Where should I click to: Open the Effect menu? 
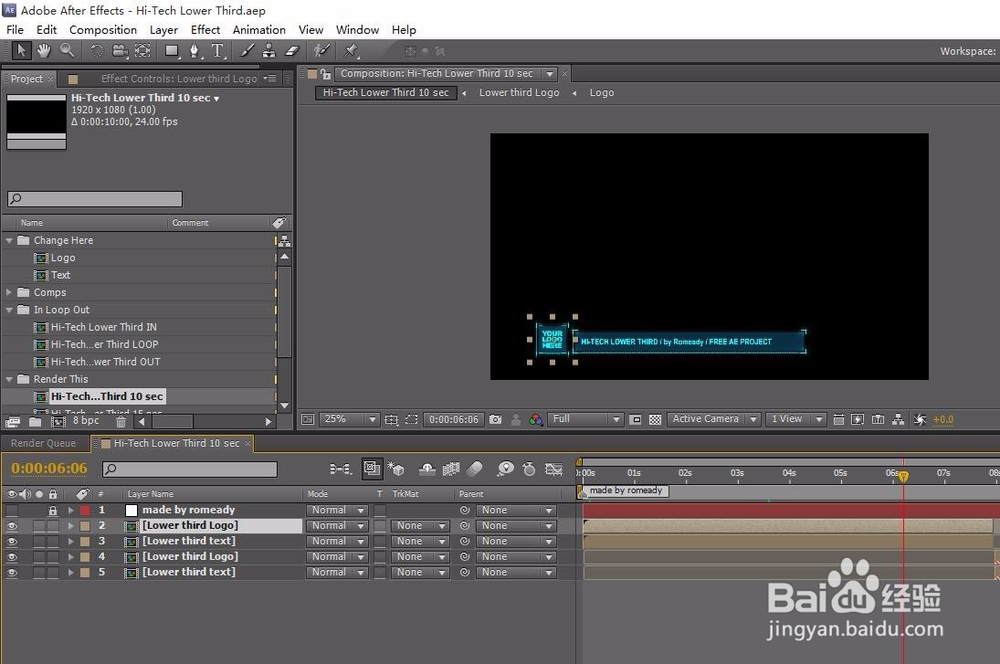click(205, 29)
